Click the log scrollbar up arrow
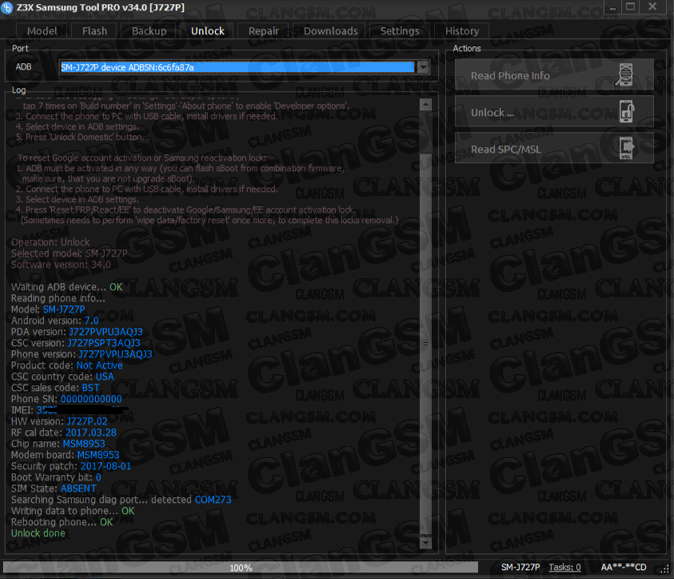Viewport: 674px width, 579px height. click(x=426, y=104)
